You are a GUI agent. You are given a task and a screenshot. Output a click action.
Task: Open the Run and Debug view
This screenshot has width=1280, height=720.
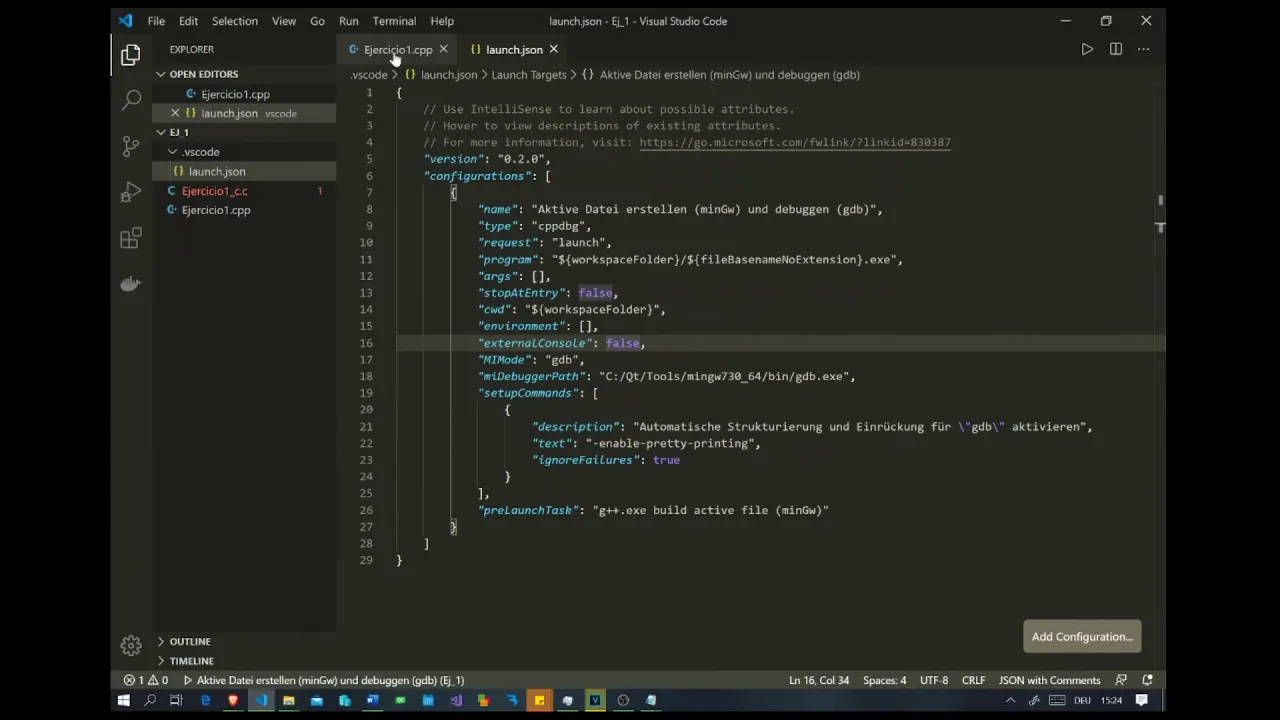click(x=131, y=192)
